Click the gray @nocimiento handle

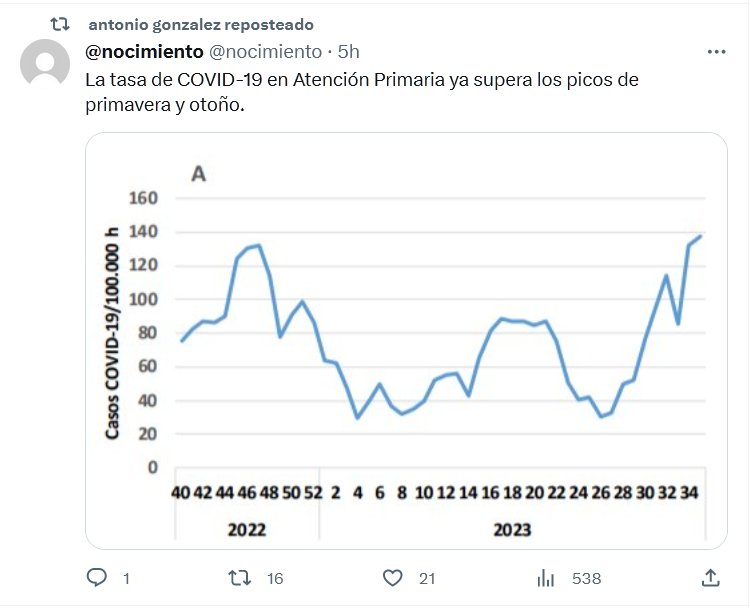(264, 51)
